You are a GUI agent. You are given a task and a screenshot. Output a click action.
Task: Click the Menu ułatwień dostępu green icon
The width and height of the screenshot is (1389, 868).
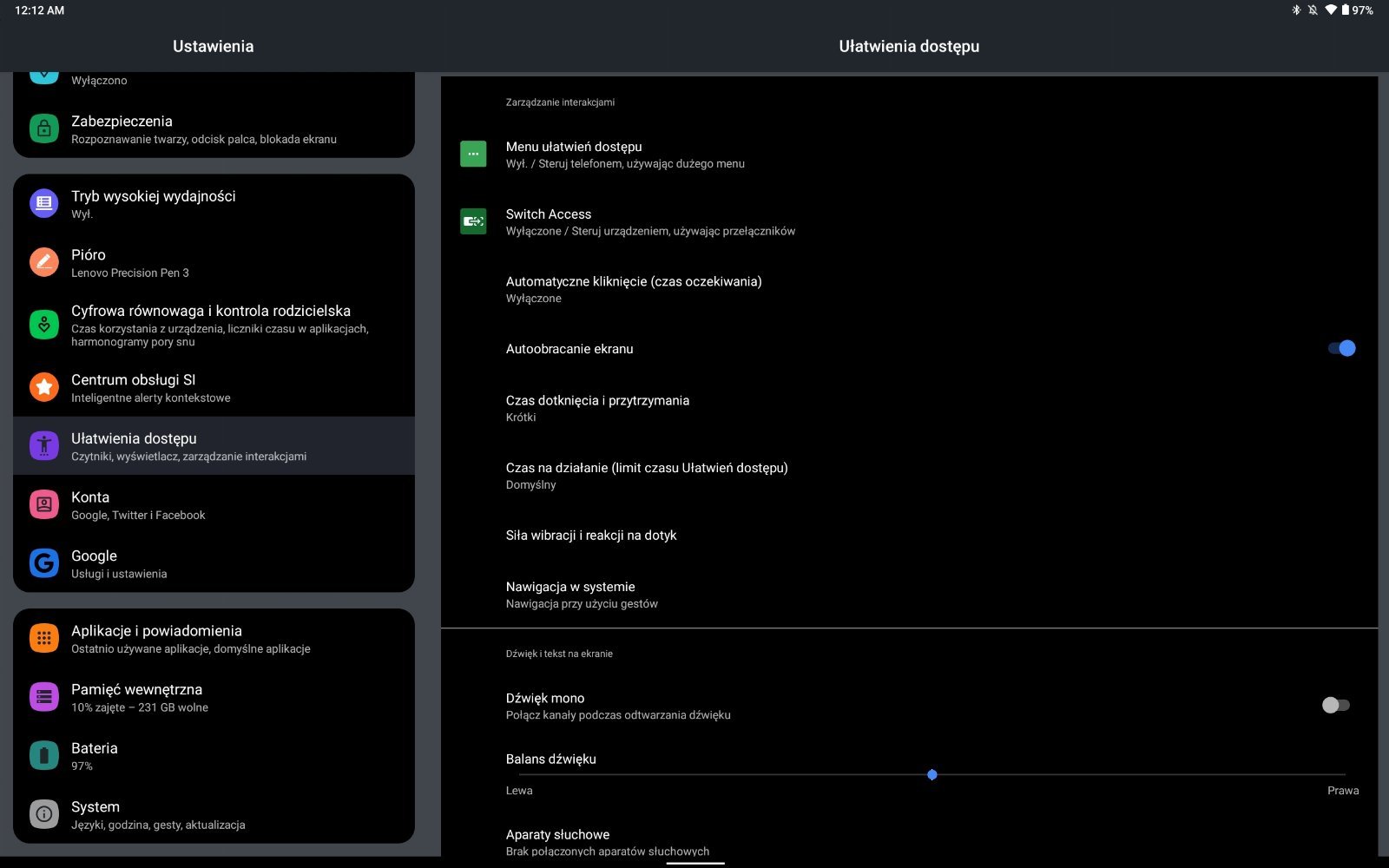[473, 154]
